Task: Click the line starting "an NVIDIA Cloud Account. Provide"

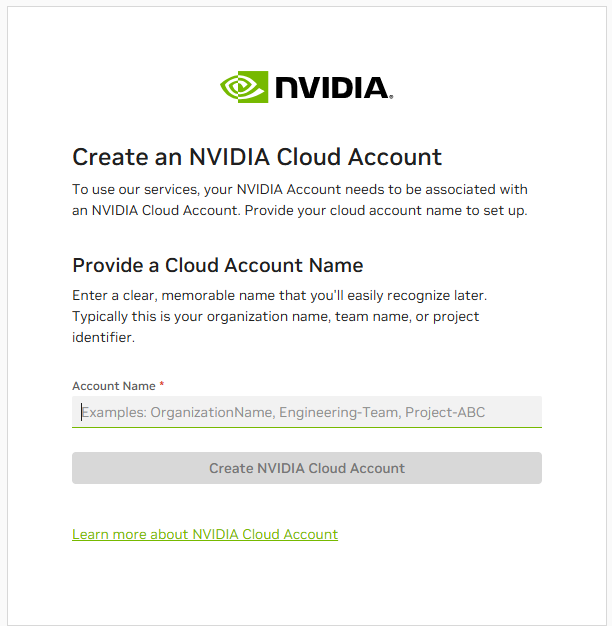Action: (300, 211)
